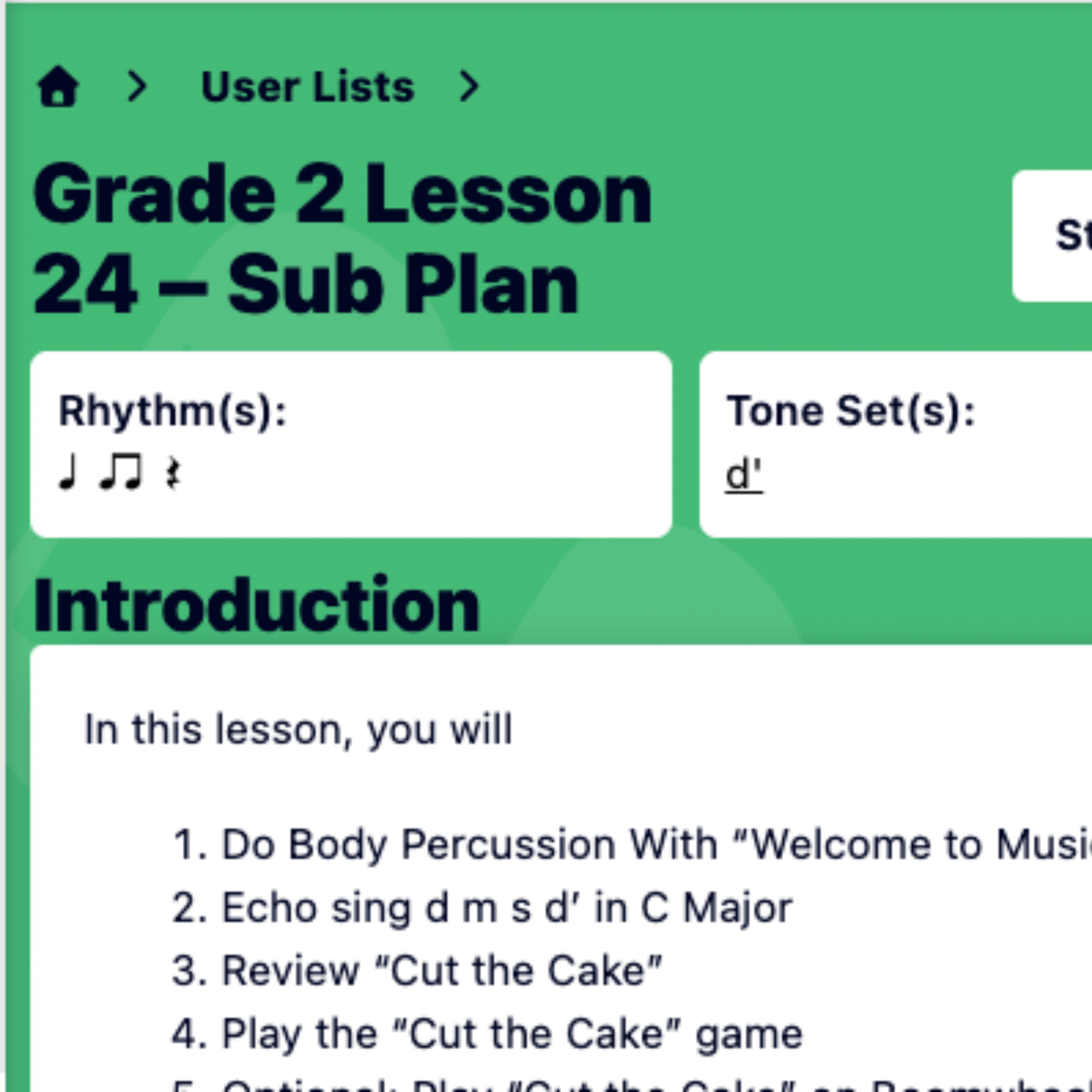Image resolution: width=1092 pixels, height=1092 pixels.
Task: Select the paired eighth notes rhythm symbol
Action: (121, 472)
